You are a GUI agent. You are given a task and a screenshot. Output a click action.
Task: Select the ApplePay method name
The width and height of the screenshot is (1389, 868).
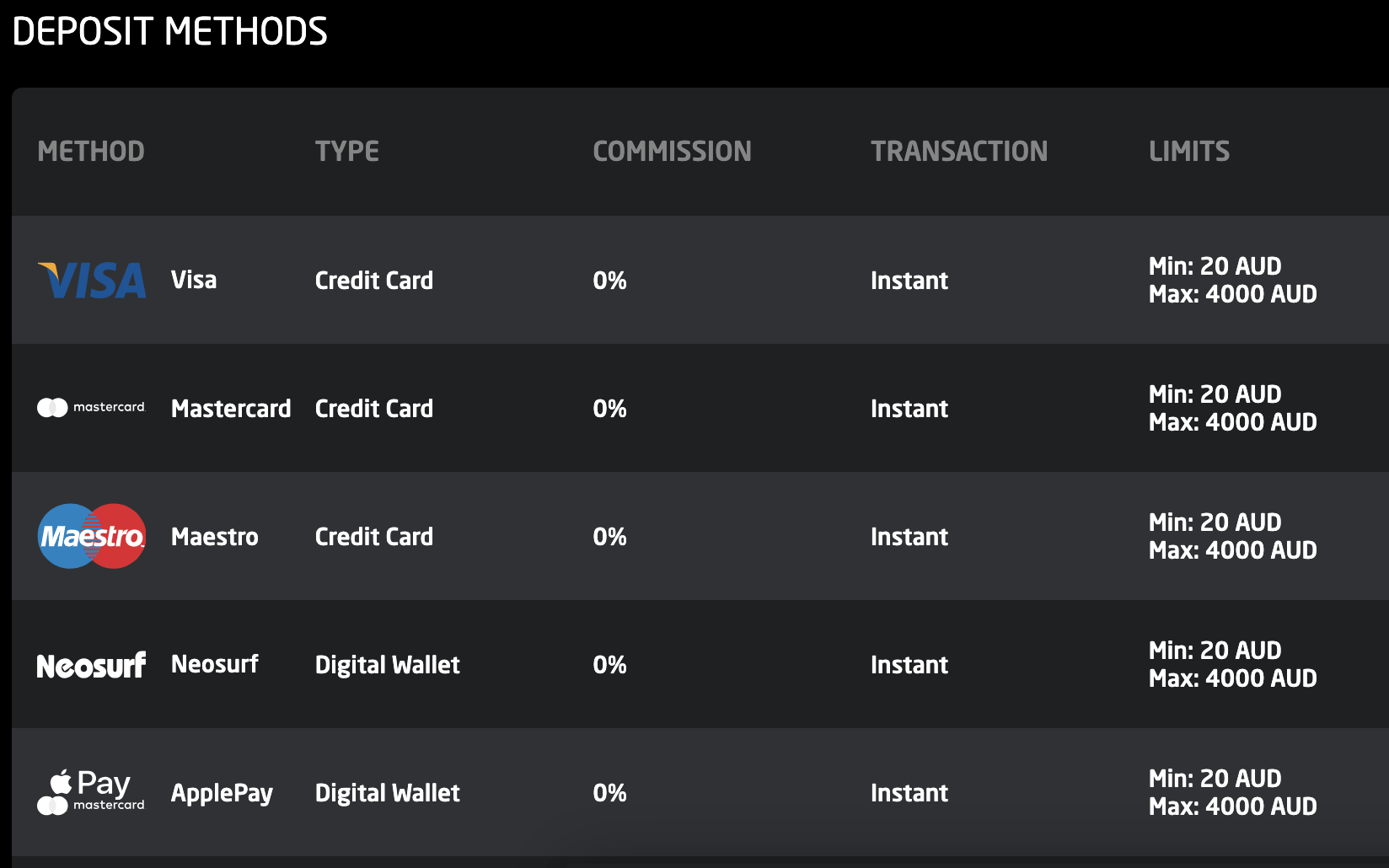click(x=222, y=793)
